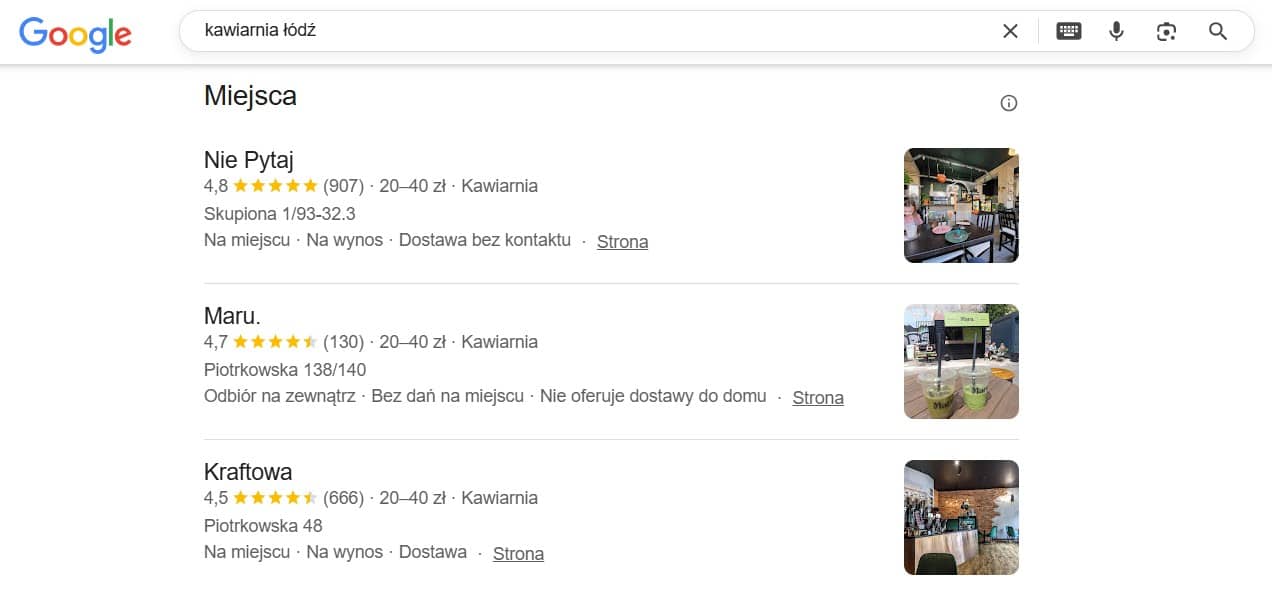Open the info icon beside Miejsca

point(1009,103)
